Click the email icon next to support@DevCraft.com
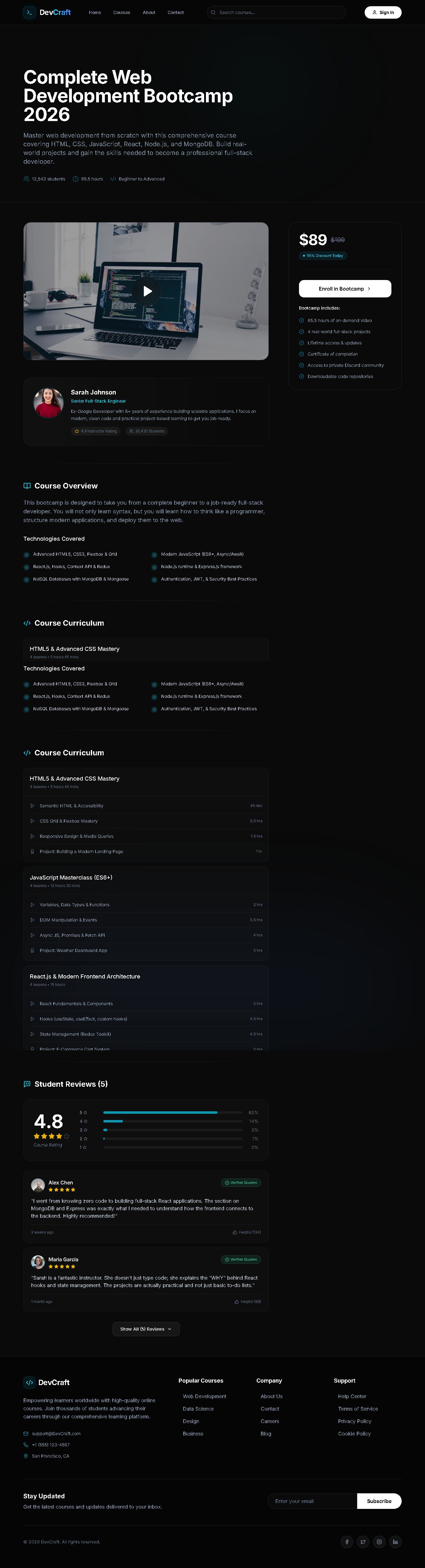Image resolution: width=425 pixels, height=1568 pixels. click(26, 1433)
